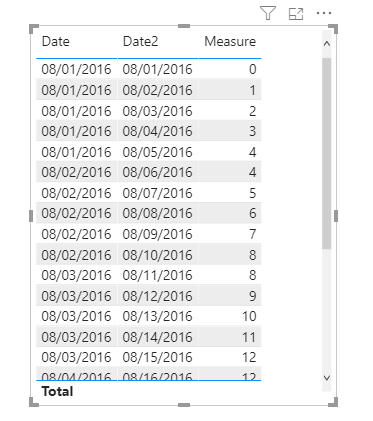Click Measure value 2
Image resolution: width=373 pixels, height=421 pixels.
click(x=253, y=111)
